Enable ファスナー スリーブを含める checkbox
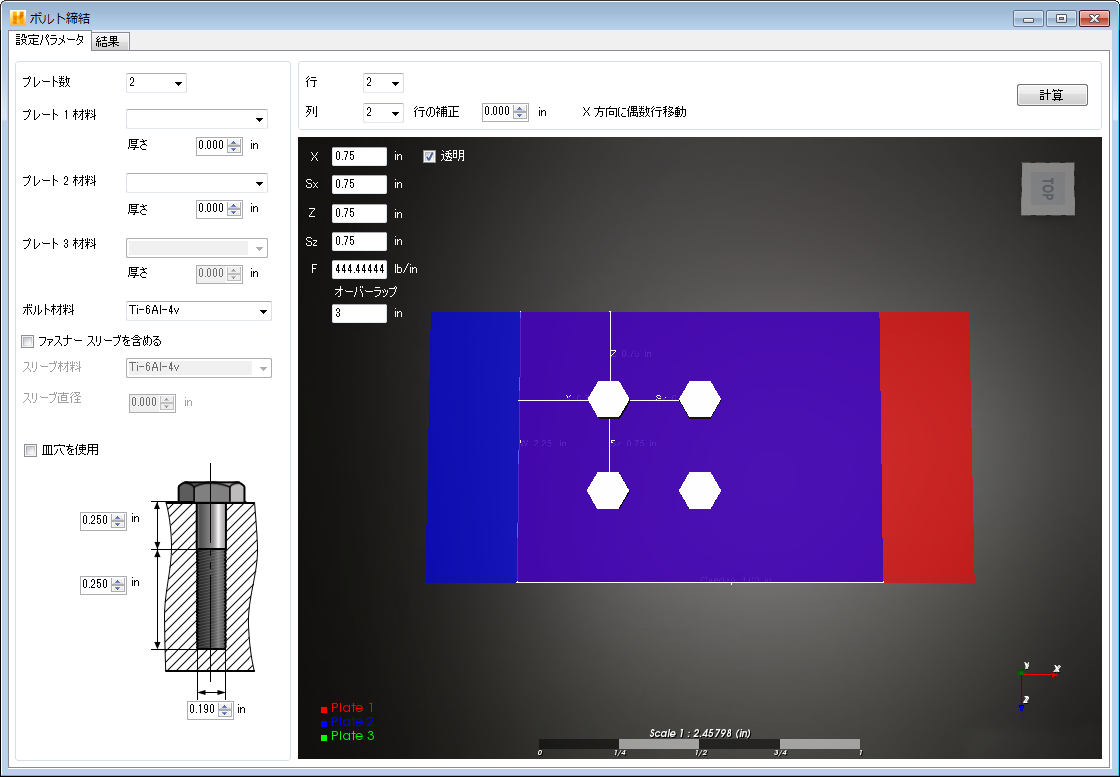 28,341
